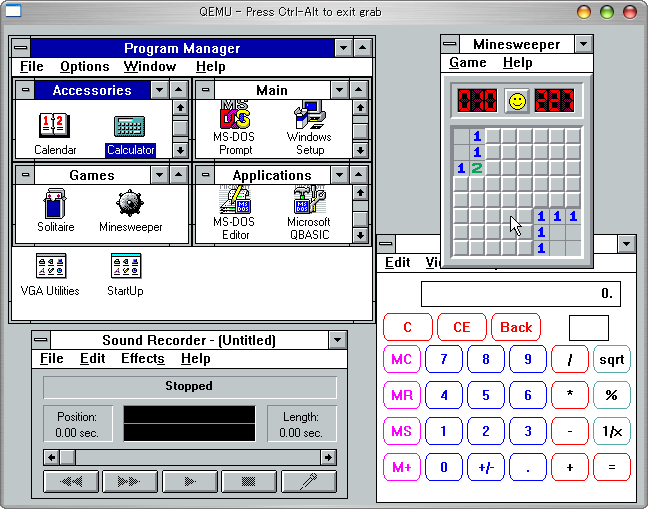
Task: Open Program Manager control menu box
Action: point(21,48)
